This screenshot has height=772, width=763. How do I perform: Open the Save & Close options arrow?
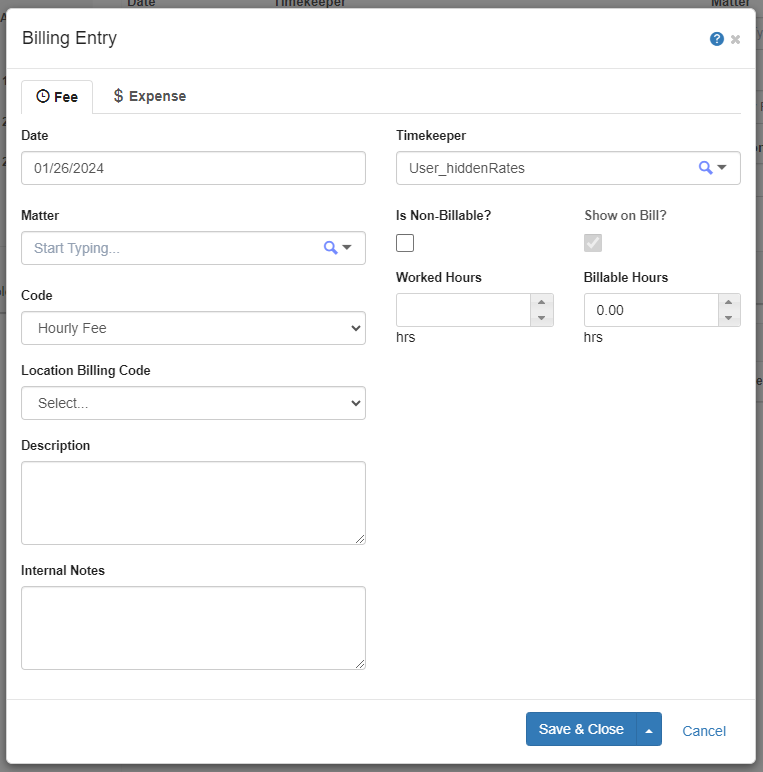pos(649,729)
